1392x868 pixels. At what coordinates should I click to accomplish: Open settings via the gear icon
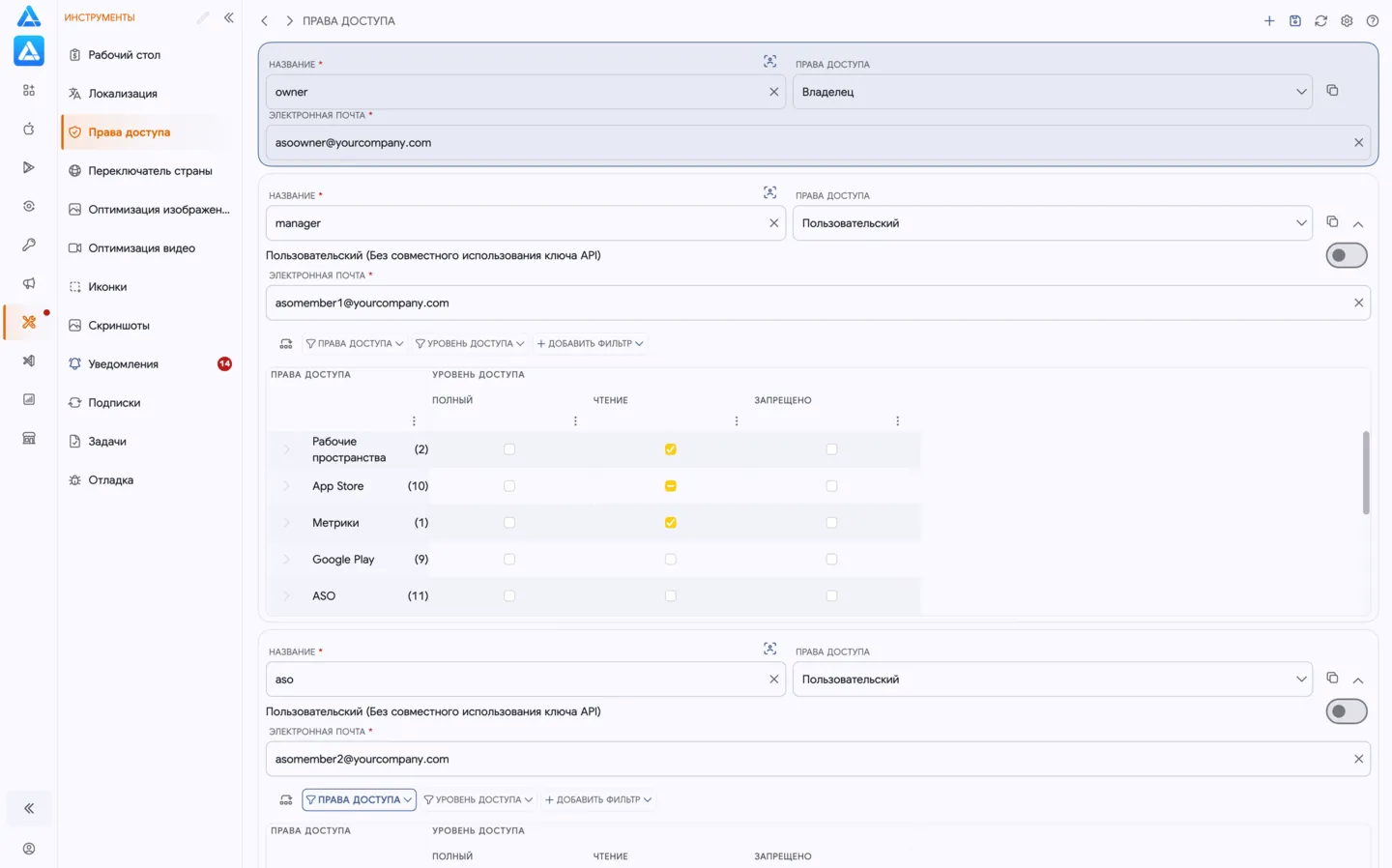(1347, 20)
